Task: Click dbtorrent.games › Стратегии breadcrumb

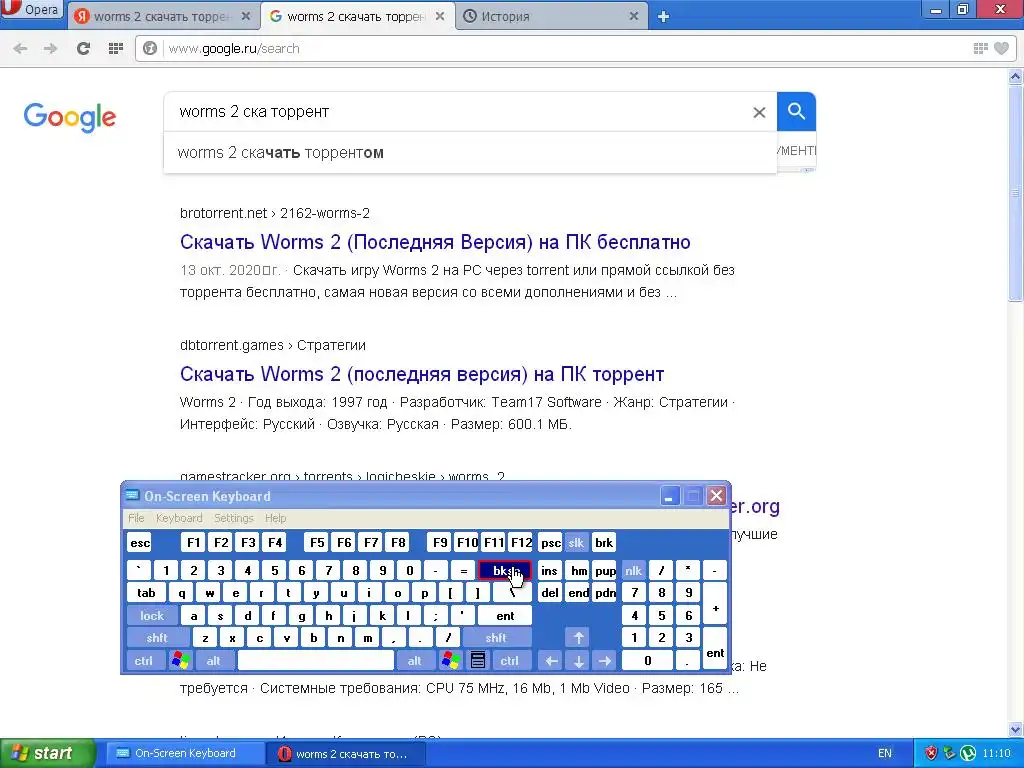Action: pyautogui.click(x=272, y=345)
